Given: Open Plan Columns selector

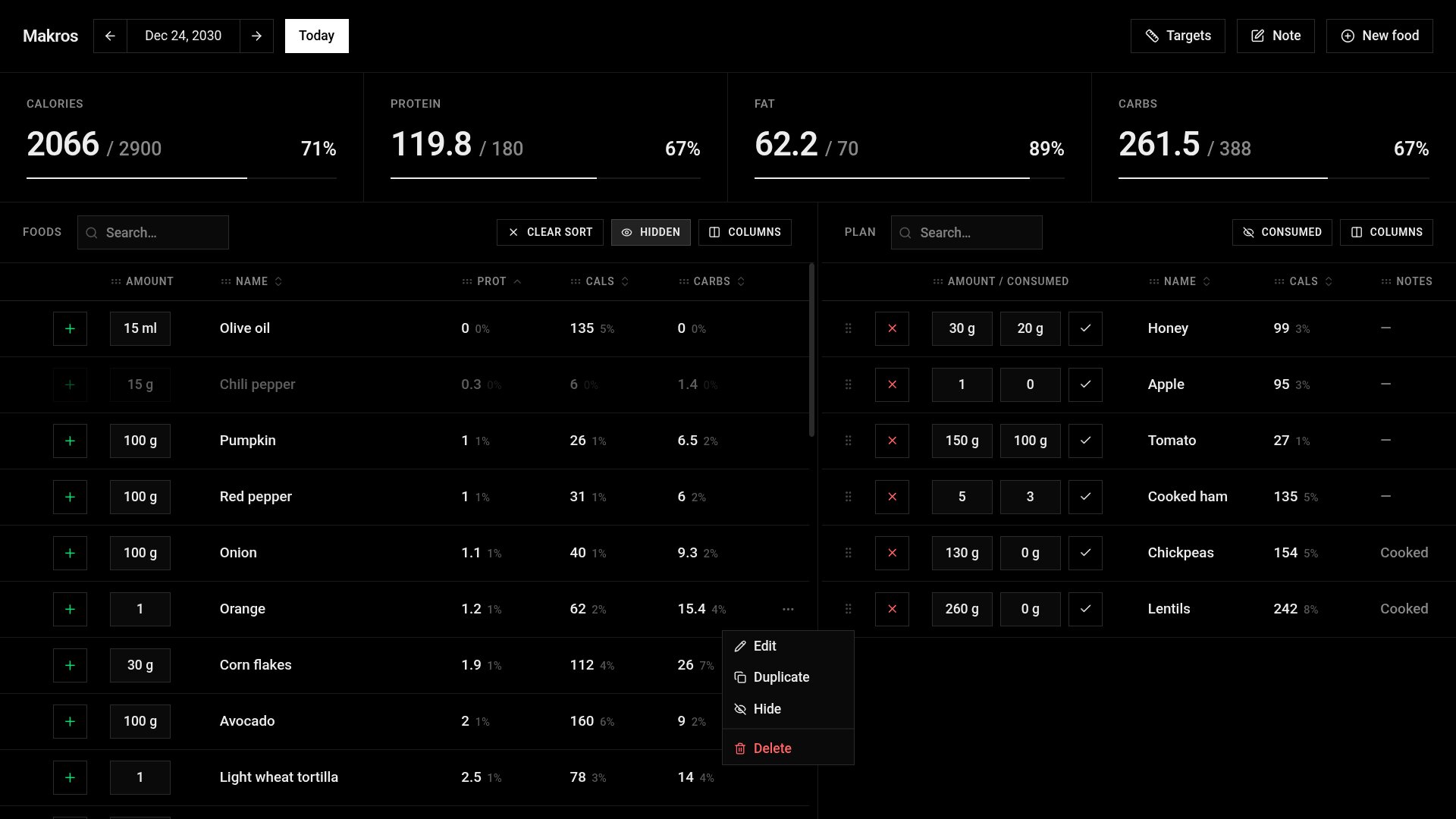Looking at the screenshot, I should coord(1386,232).
